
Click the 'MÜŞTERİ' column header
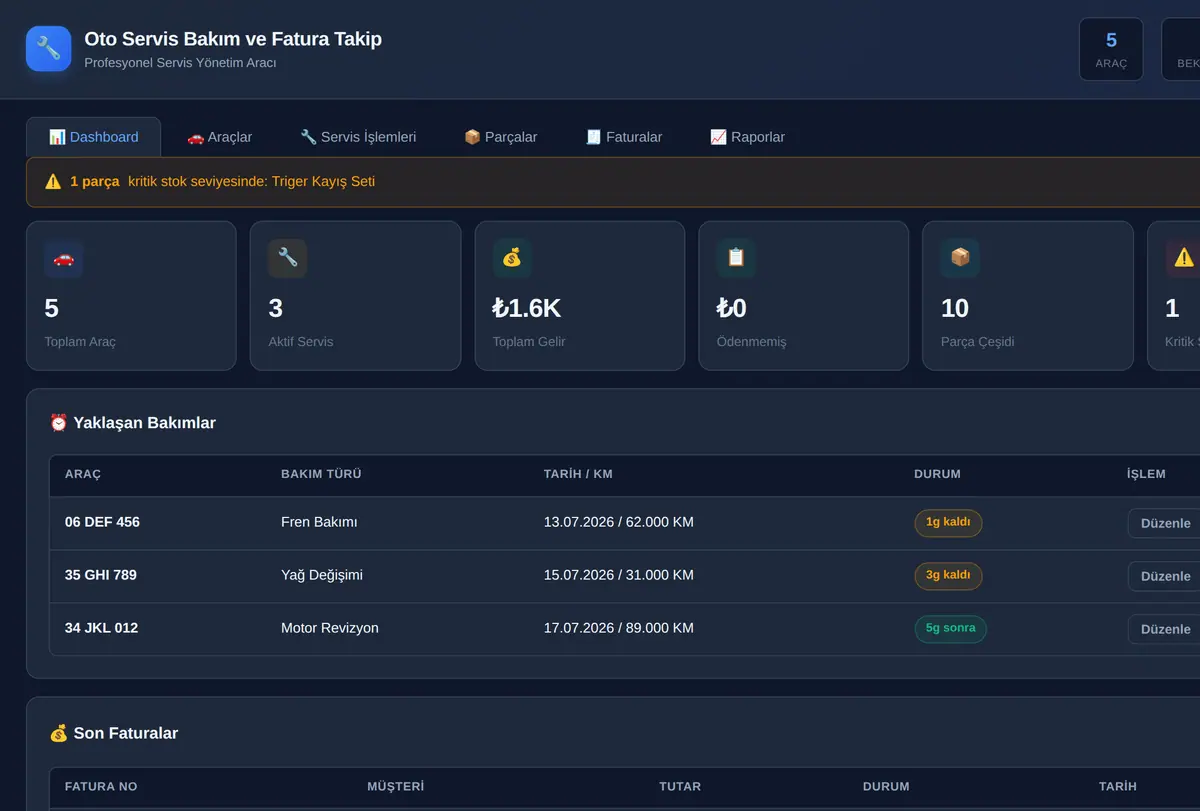(396, 787)
